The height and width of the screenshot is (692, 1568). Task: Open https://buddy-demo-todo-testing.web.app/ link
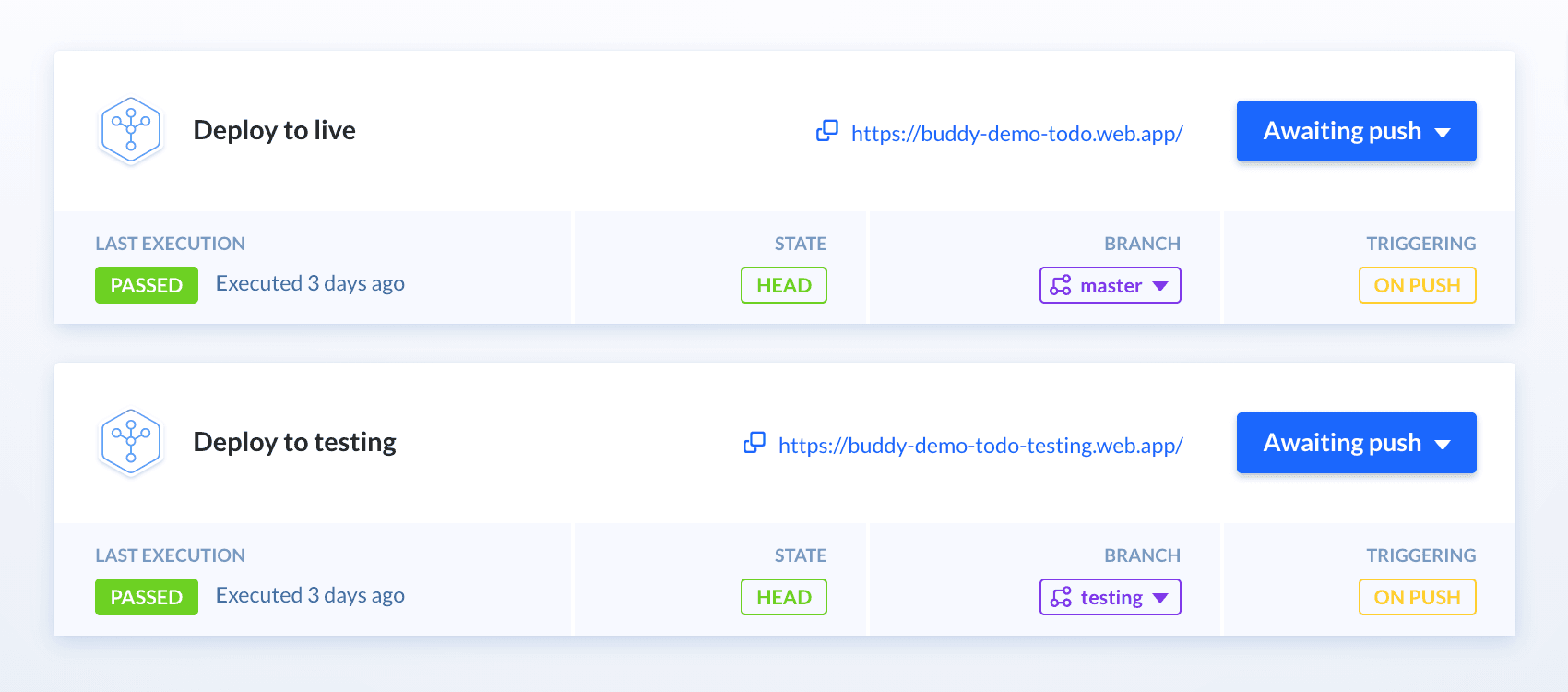coord(980,446)
